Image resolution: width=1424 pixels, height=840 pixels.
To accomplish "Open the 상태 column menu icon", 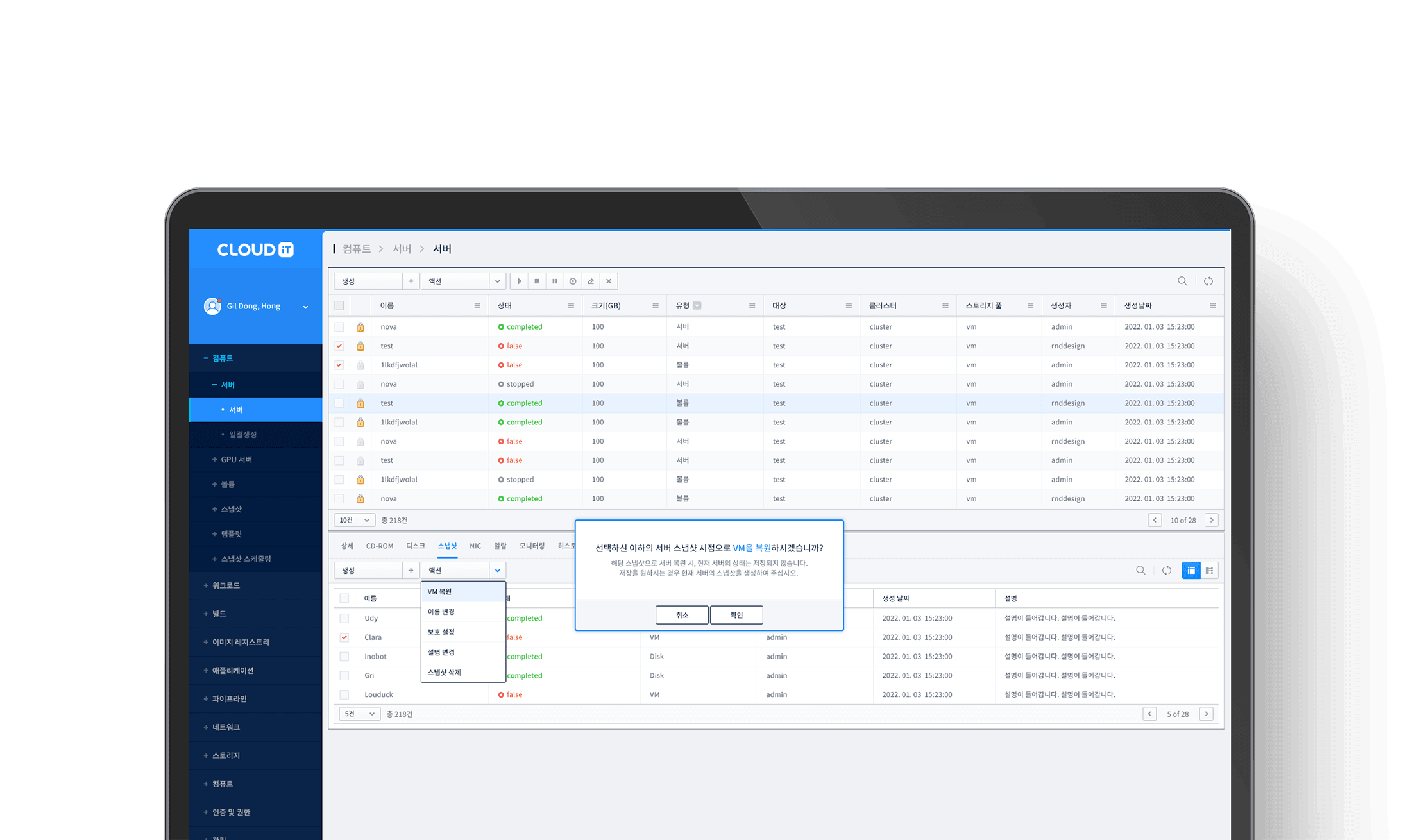I will point(571,305).
